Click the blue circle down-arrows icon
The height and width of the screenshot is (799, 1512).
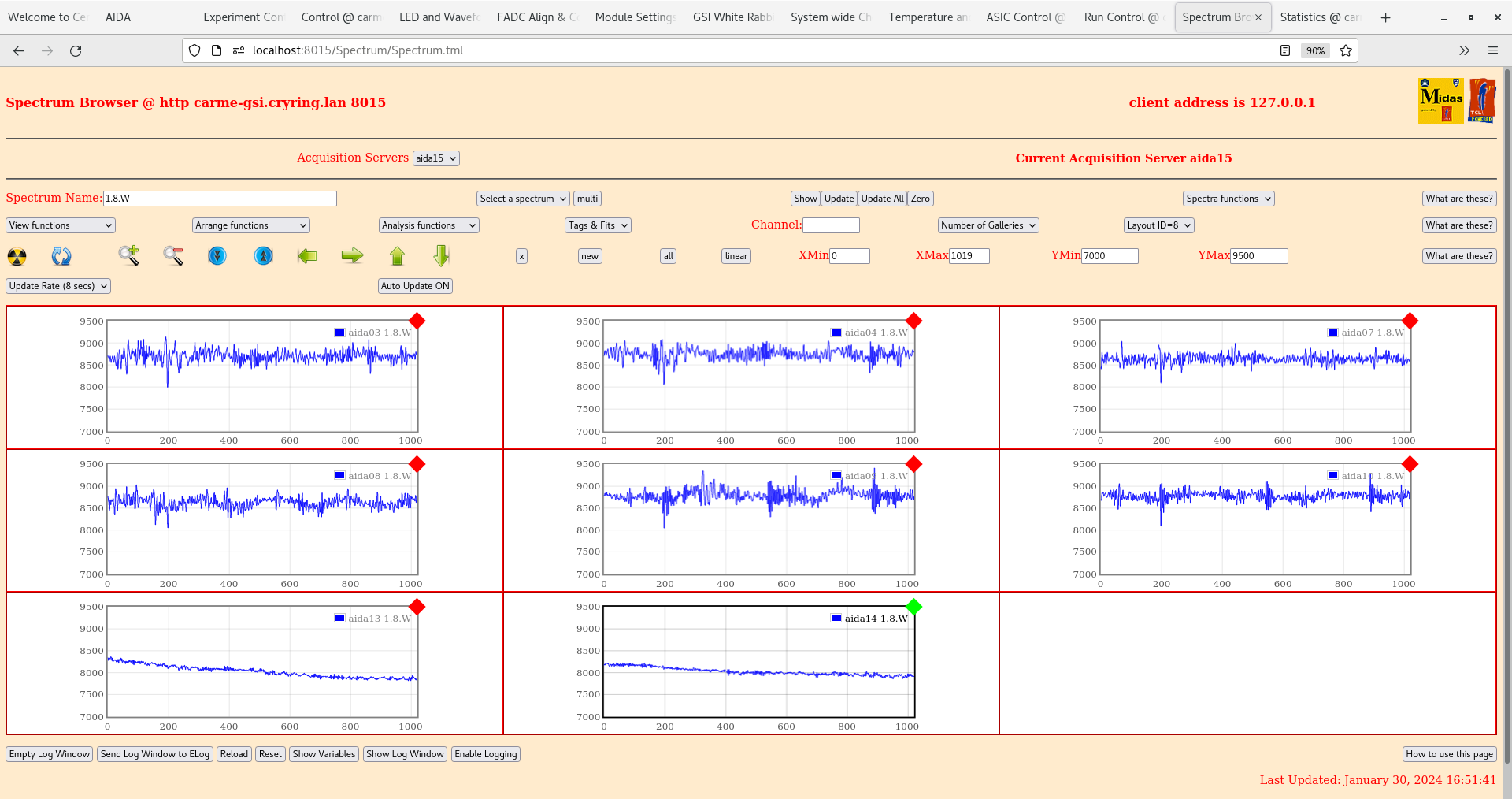pos(217,255)
